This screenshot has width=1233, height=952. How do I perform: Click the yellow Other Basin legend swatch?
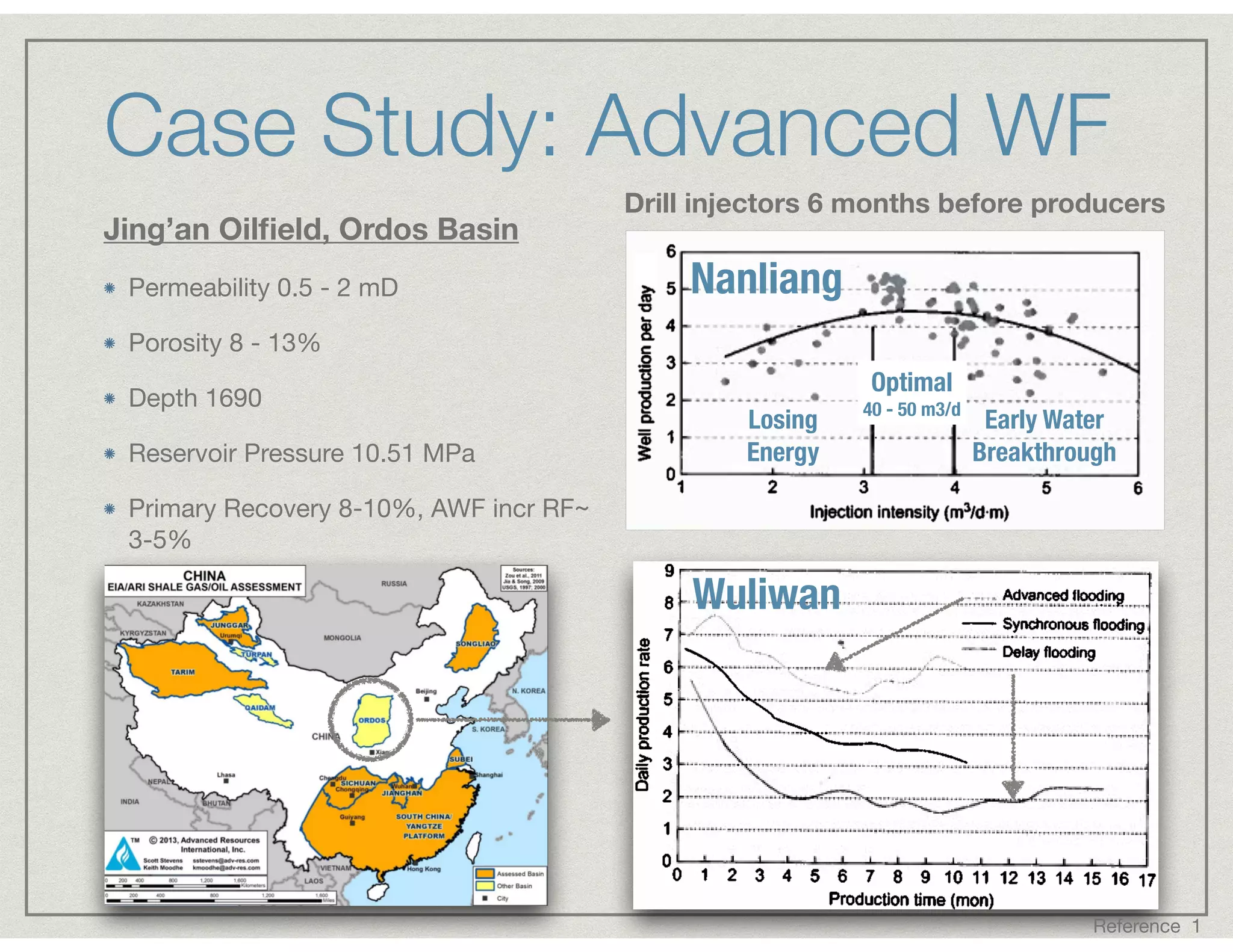pyautogui.click(x=484, y=886)
